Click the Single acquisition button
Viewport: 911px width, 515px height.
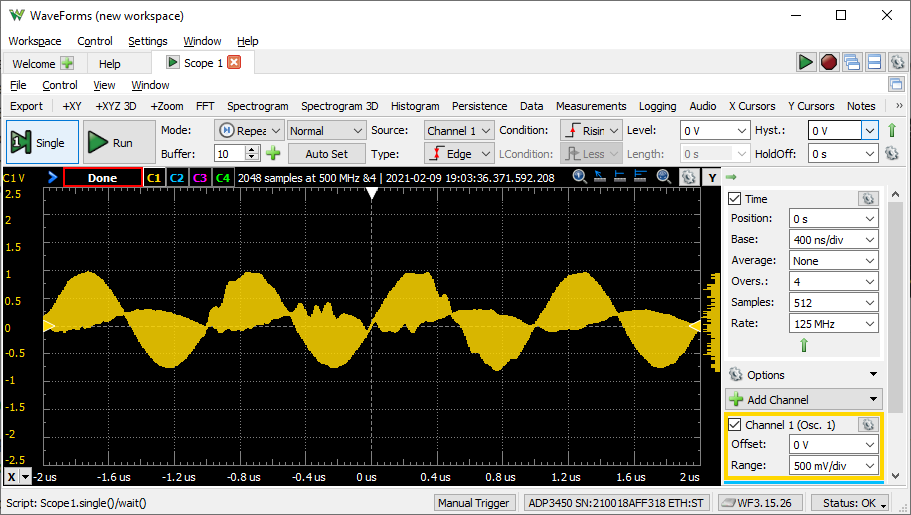pos(42,142)
